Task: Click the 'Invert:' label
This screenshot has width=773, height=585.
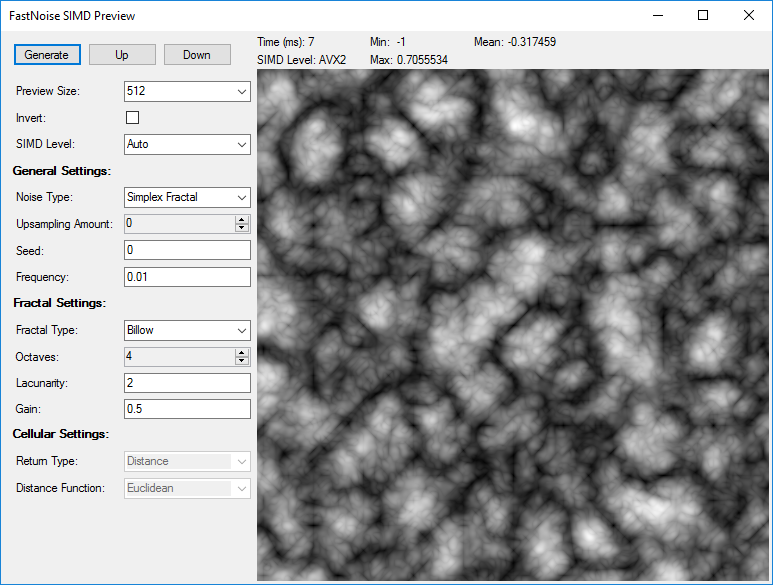Action: 31,118
